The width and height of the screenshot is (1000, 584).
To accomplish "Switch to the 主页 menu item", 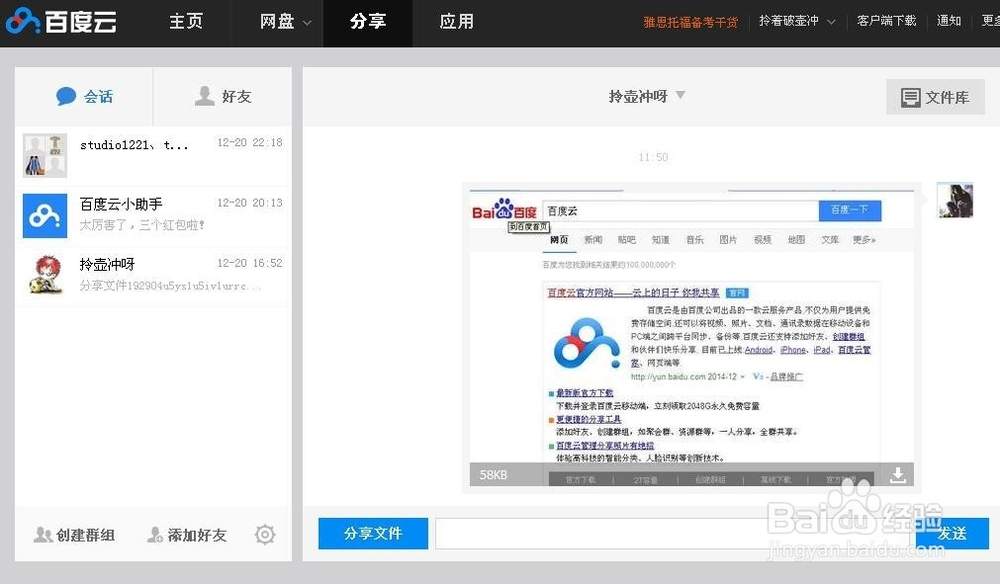I will (x=186, y=20).
